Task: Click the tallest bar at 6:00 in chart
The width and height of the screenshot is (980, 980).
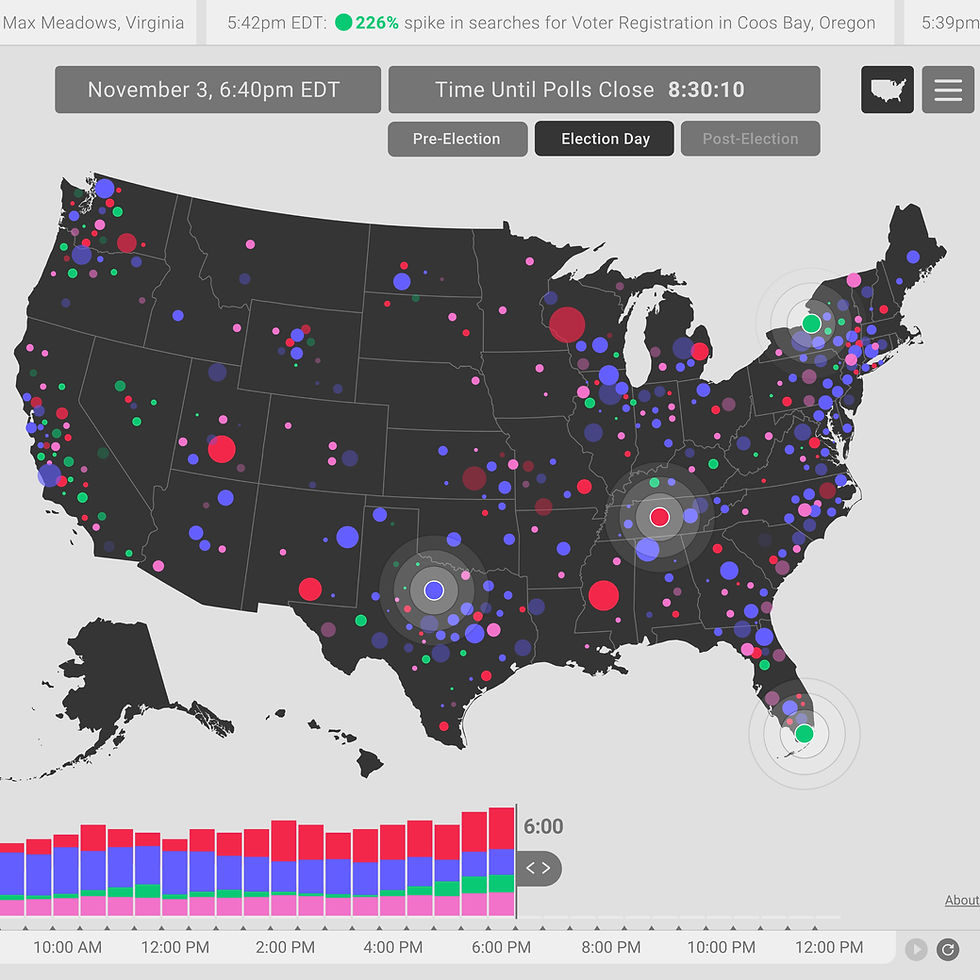Action: (501, 862)
